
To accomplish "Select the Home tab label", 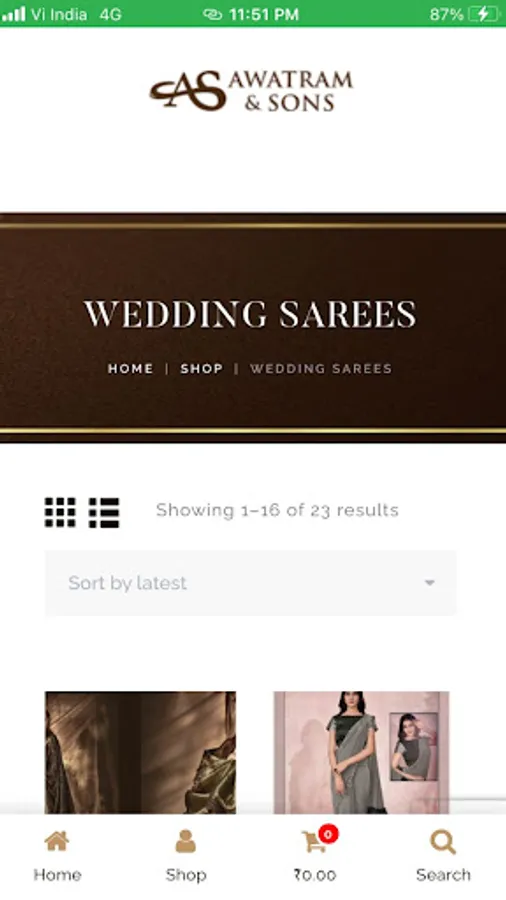I will tap(57, 875).
